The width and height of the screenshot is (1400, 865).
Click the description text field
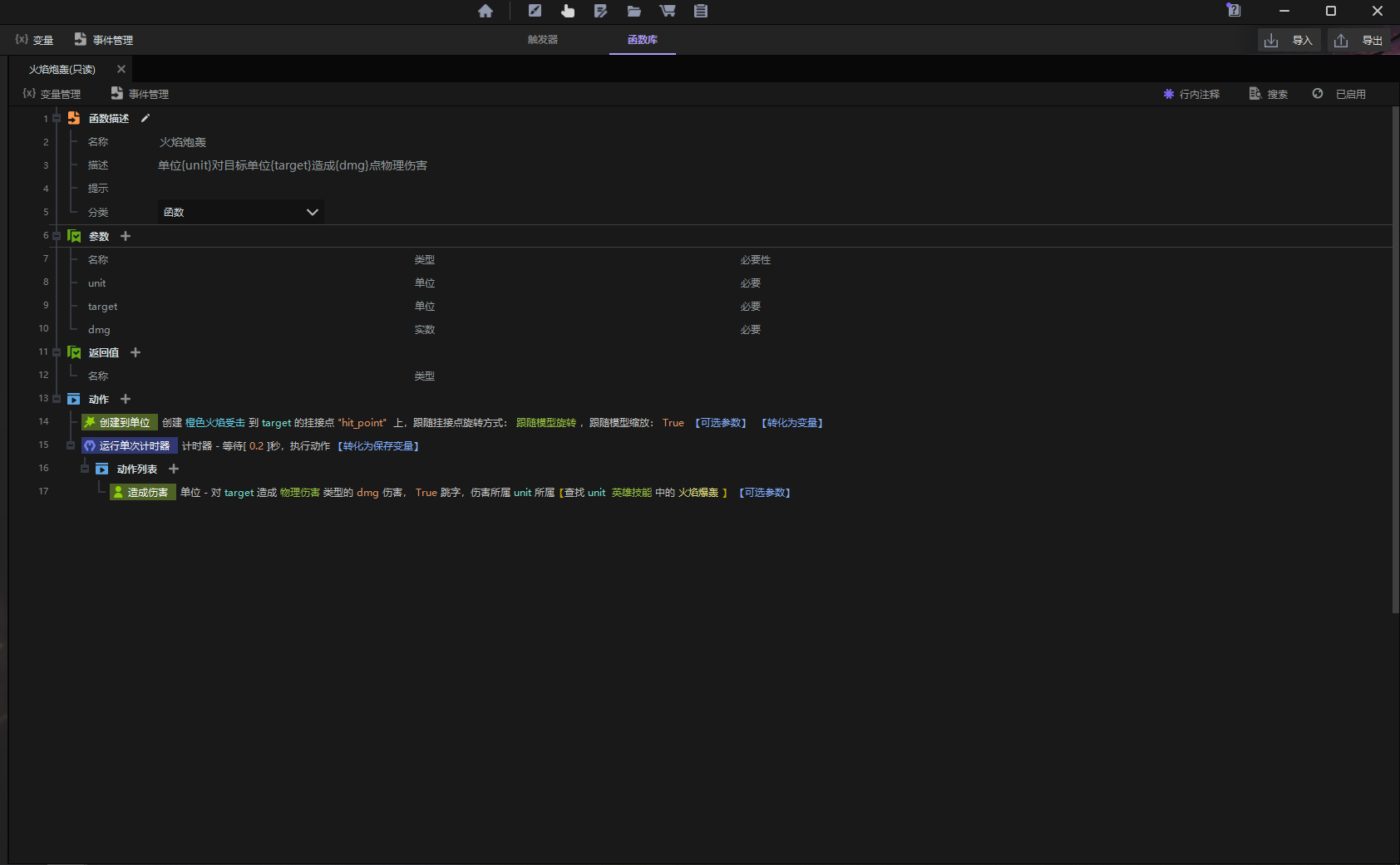point(293,165)
